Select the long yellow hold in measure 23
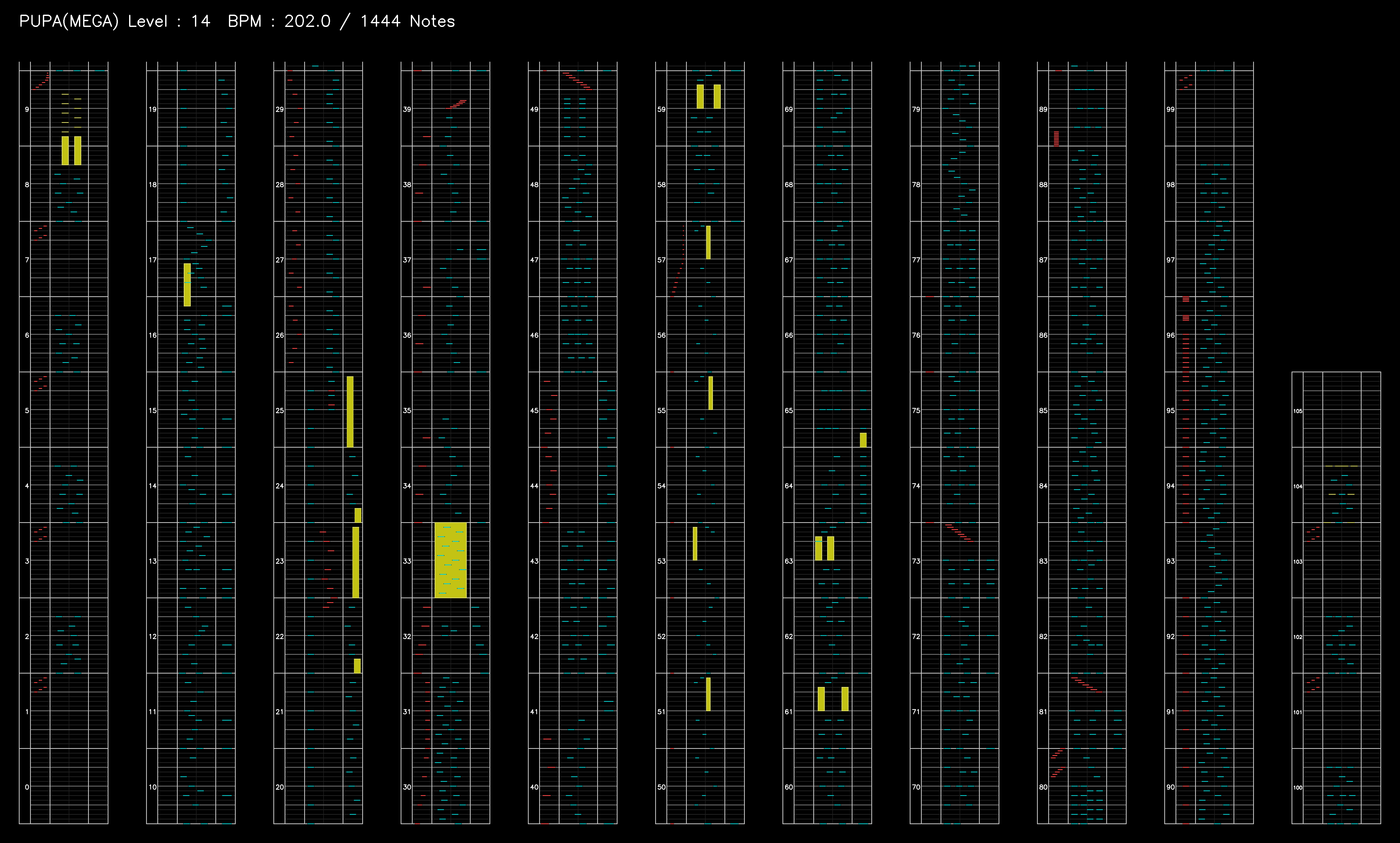The image size is (1400, 843). [x=356, y=562]
